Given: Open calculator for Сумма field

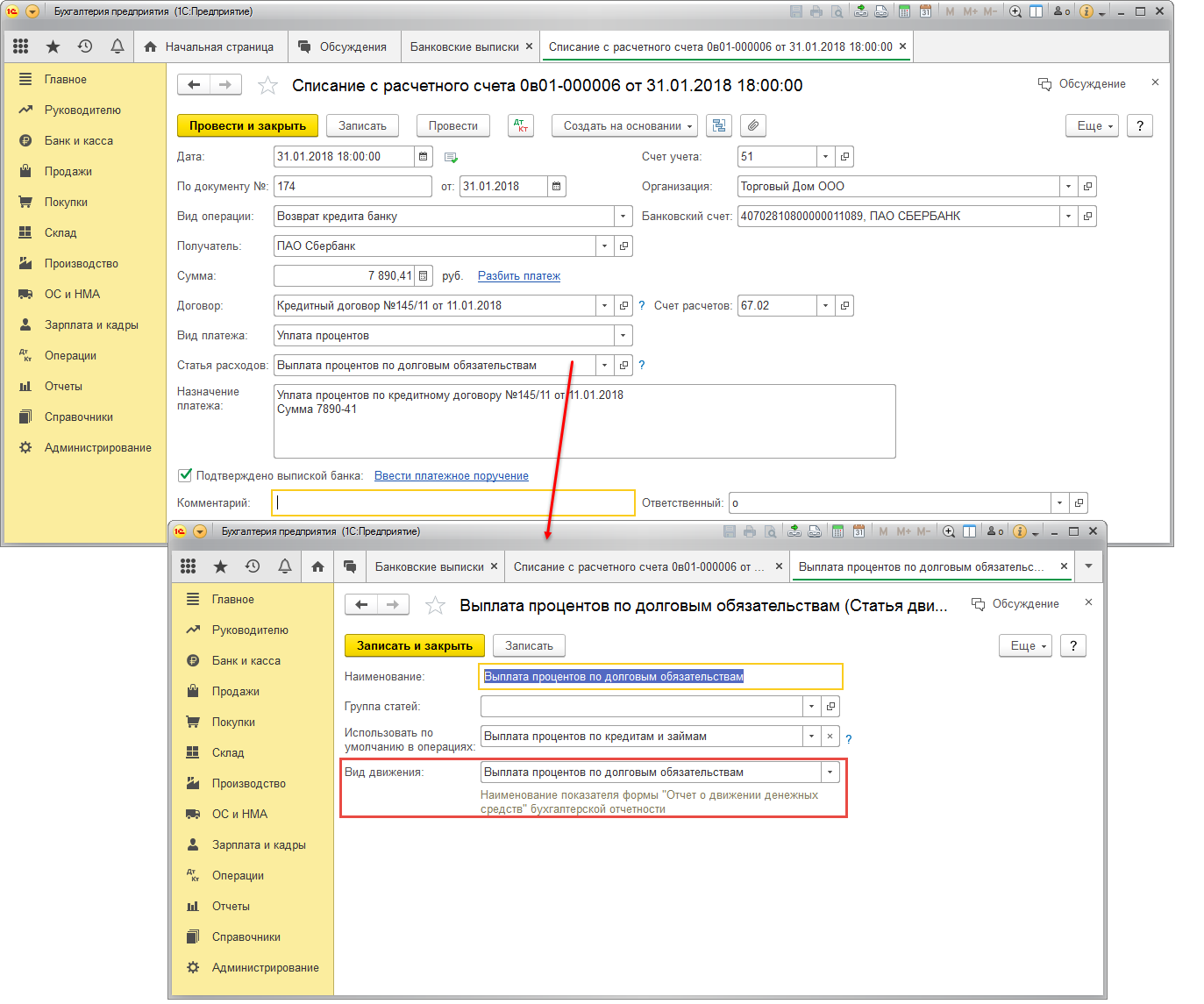Looking at the screenshot, I should pos(424,275).
